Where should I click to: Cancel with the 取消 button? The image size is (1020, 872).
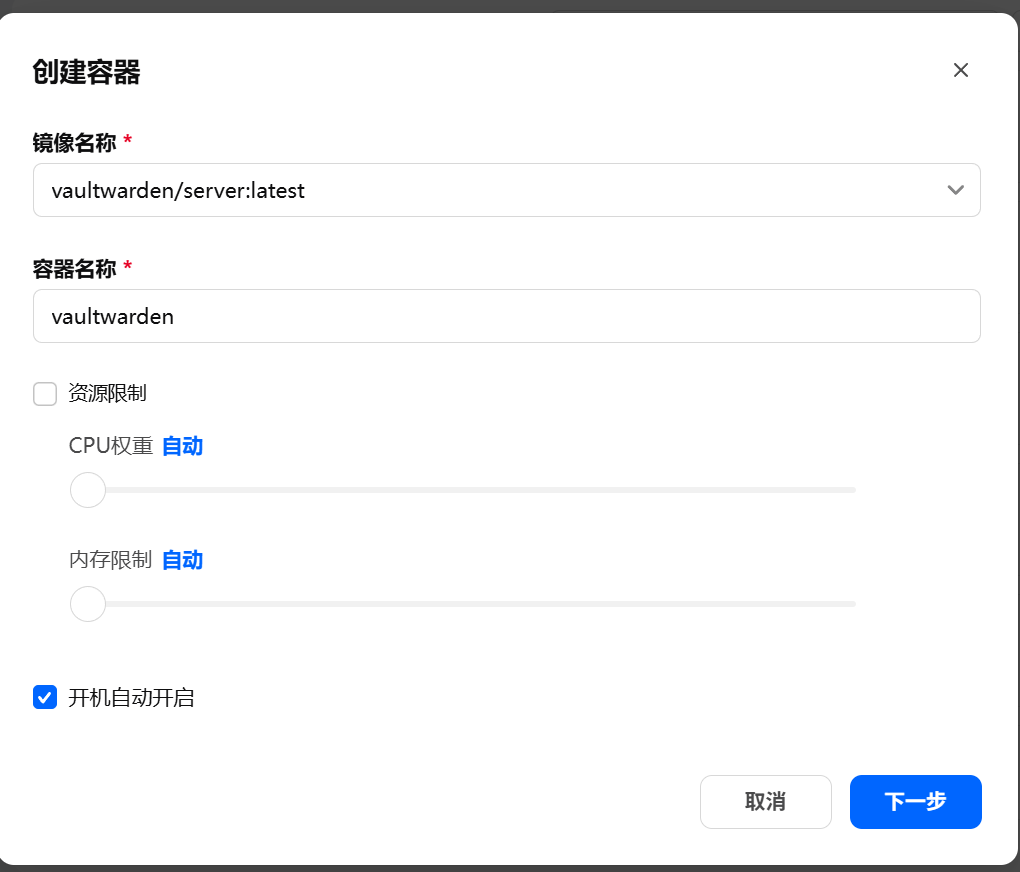(x=766, y=802)
